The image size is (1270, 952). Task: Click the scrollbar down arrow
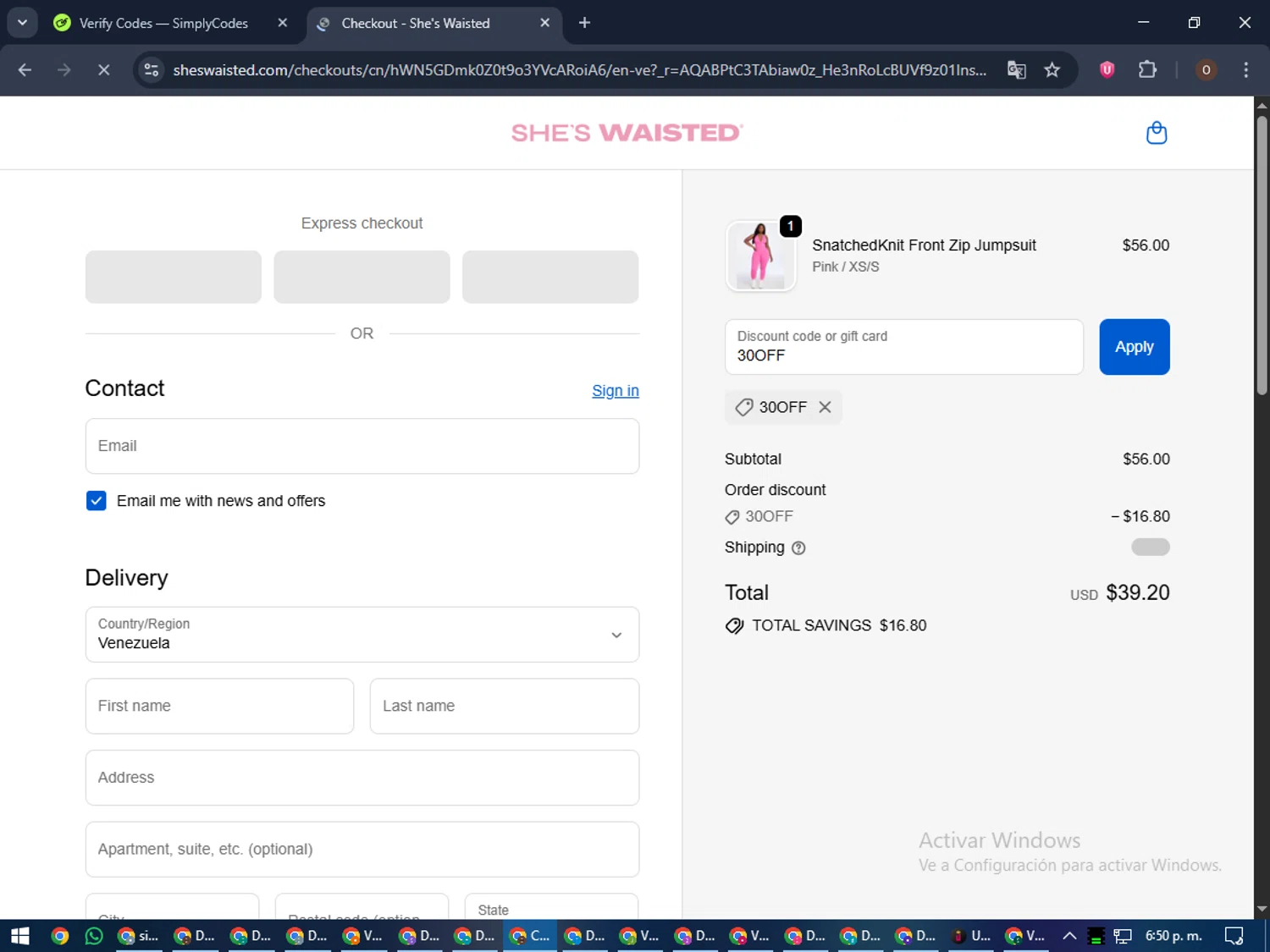(x=1262, y=910)
